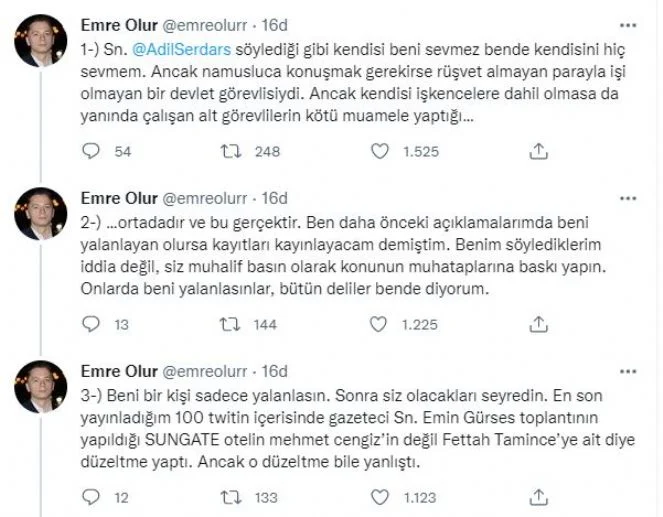Retweet the second tweet with 144 retweets
The image size is (663, 517).
230,324
